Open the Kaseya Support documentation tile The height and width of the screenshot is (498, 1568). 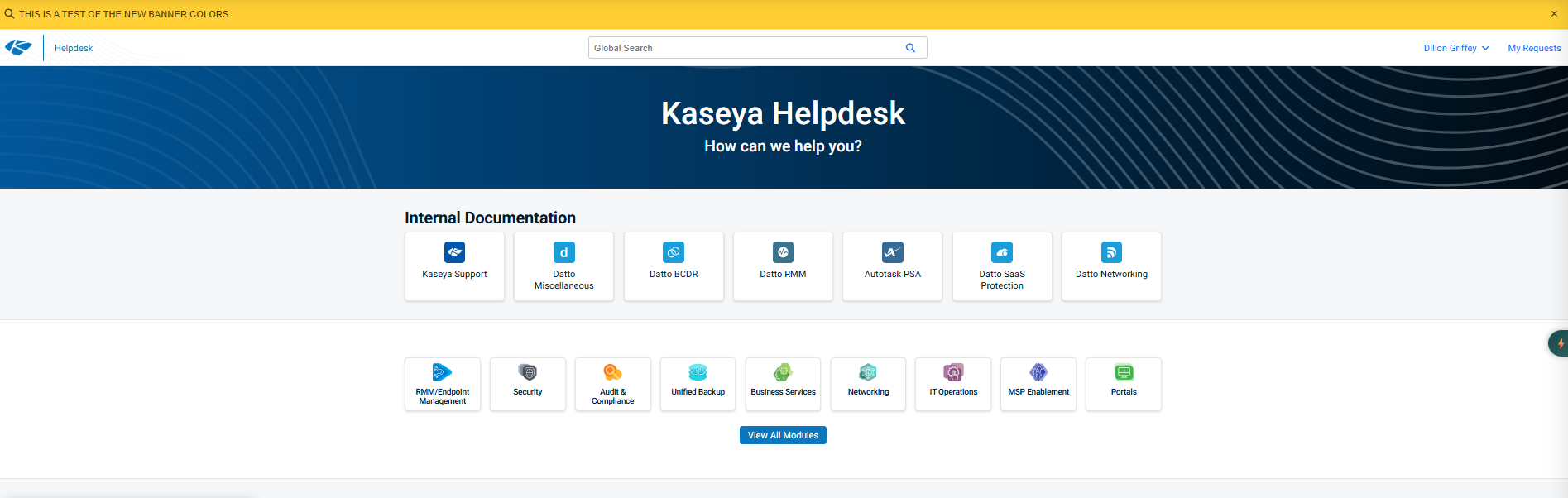click(x=454, y=266)
